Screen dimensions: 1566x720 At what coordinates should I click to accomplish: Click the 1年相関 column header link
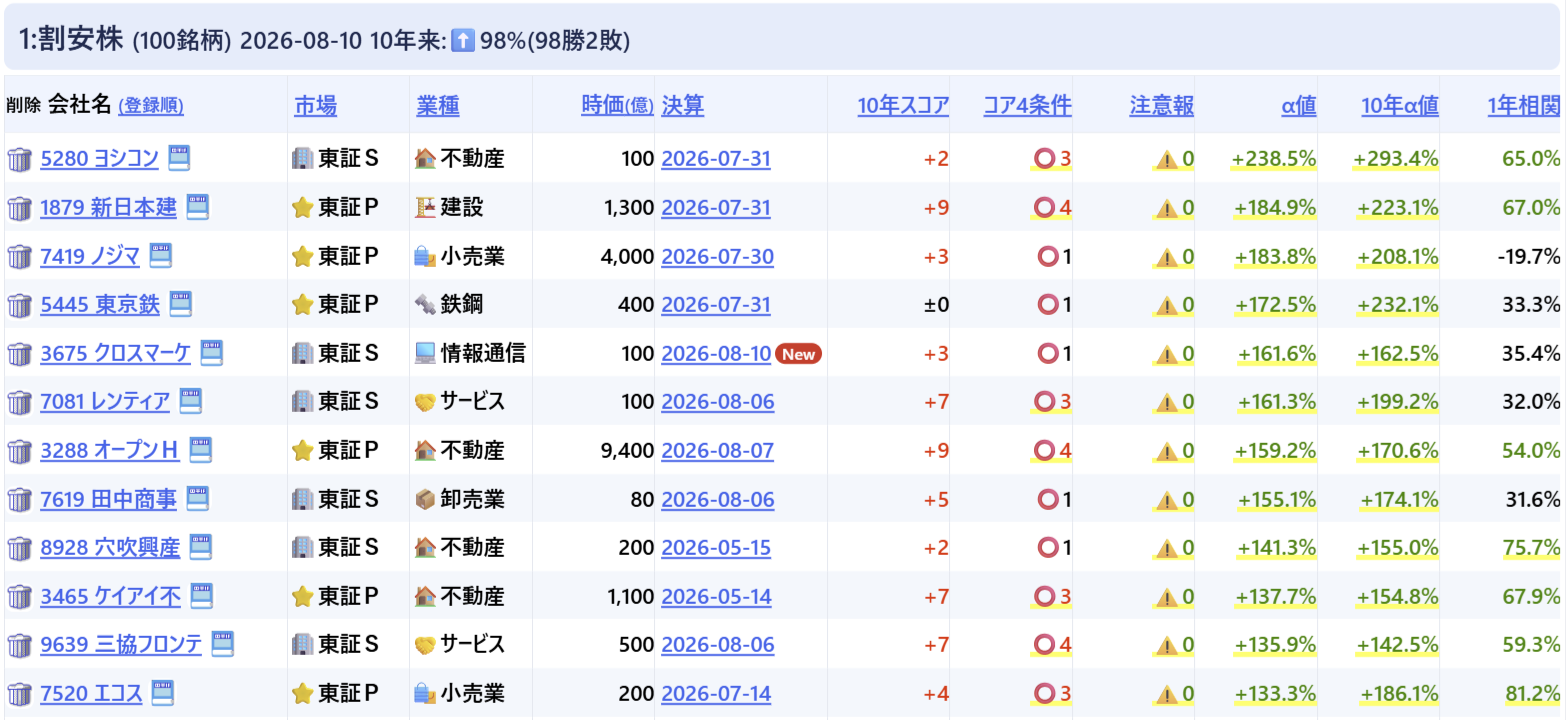pyautogui.click(x=1524, y=106)
